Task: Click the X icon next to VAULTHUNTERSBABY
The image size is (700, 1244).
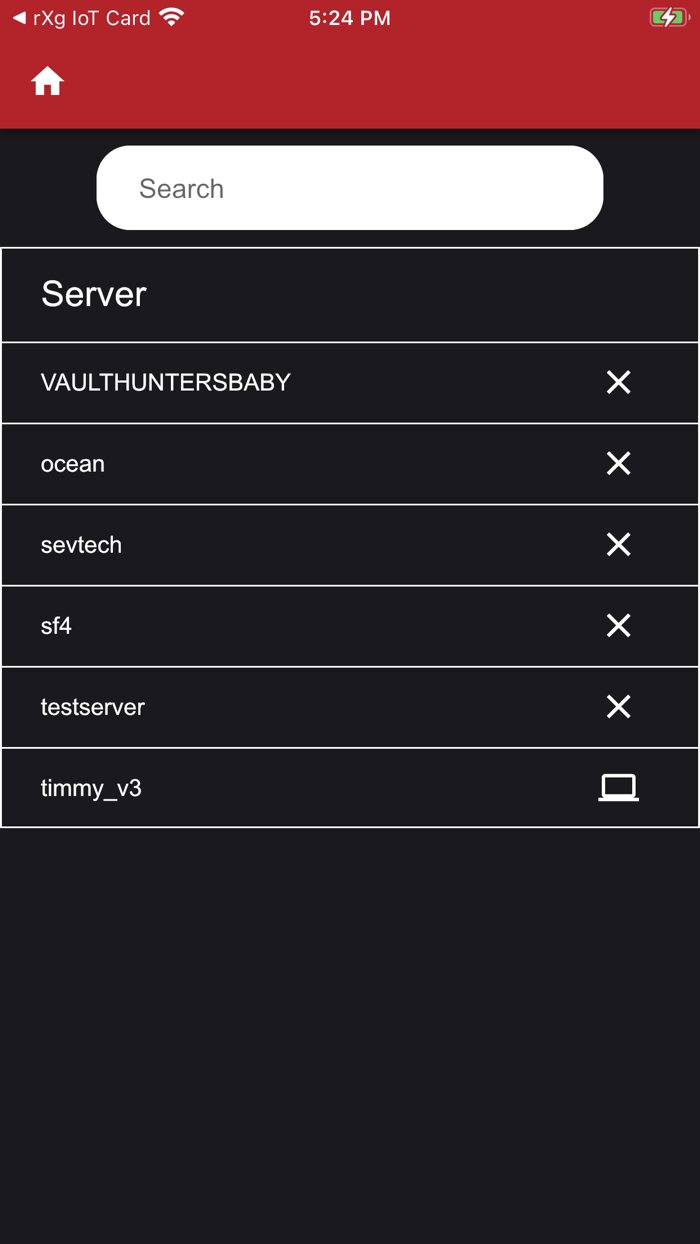Action: [x=618, y=382]
